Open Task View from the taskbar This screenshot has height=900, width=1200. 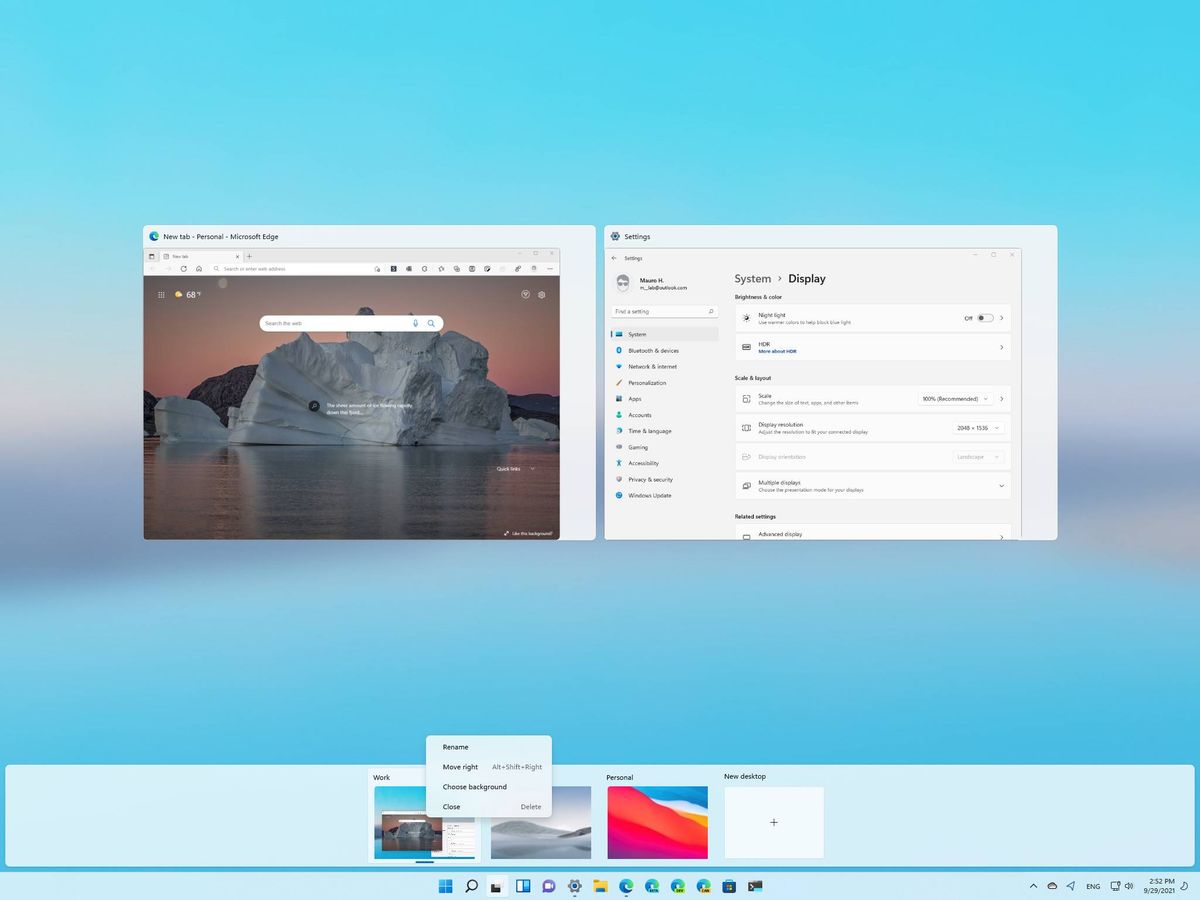(x=497, y=886)
